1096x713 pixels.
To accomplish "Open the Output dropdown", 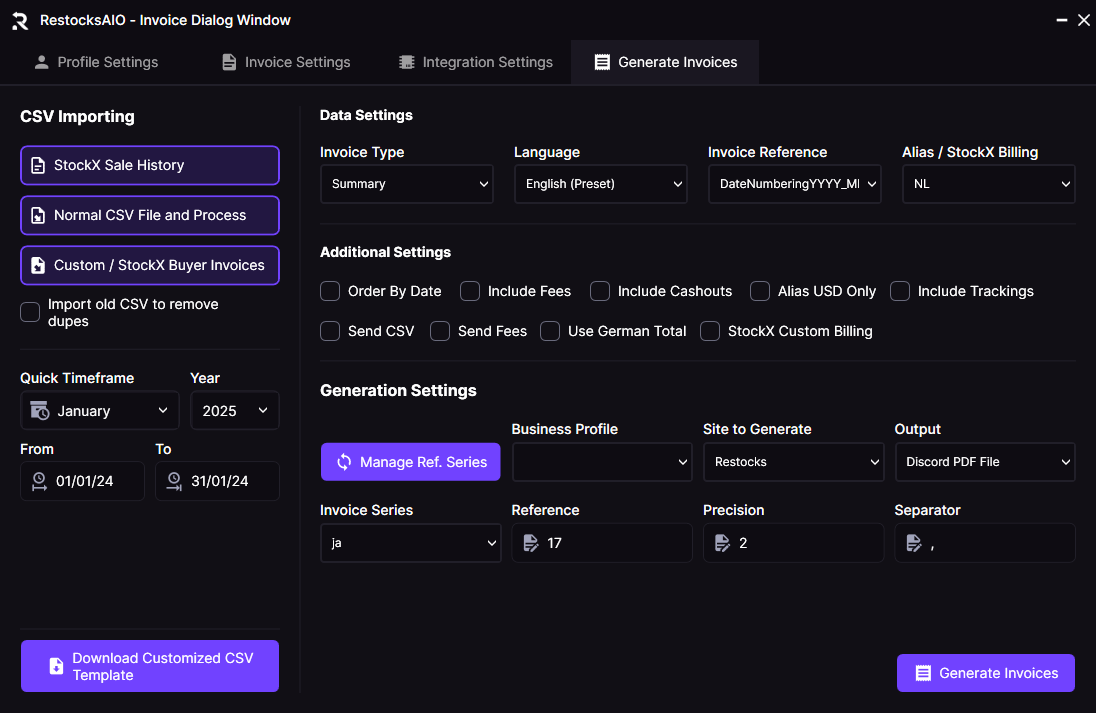I will [985, 462].
